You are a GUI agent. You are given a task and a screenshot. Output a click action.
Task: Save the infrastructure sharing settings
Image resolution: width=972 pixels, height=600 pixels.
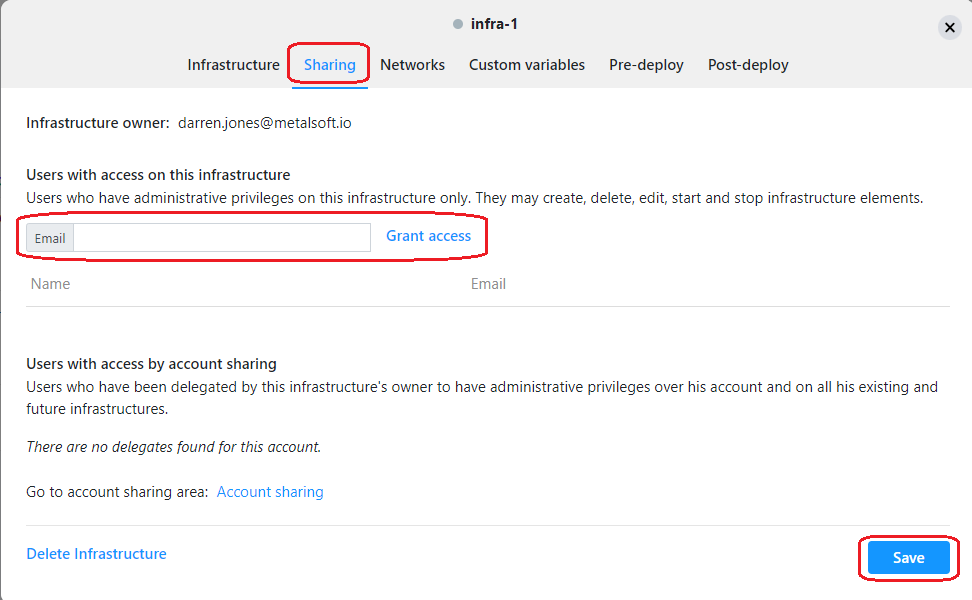[908, 558]
